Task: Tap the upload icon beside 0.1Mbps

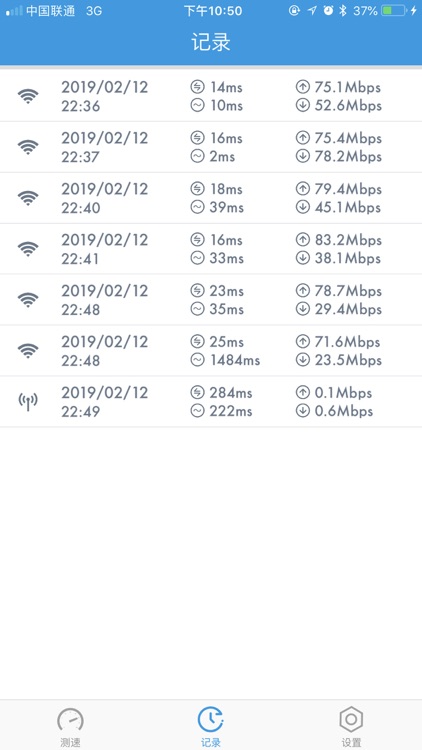Action: click(302, 393)
